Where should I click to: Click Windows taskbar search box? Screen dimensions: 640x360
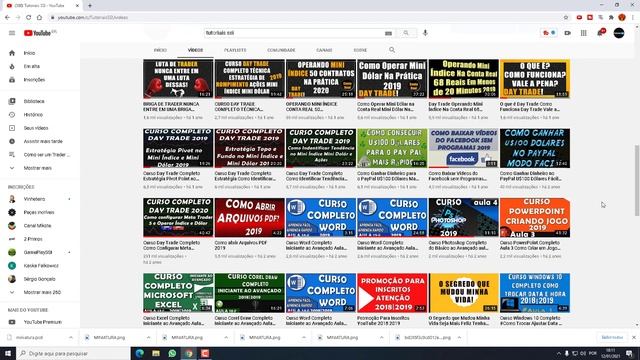pos(73,353)
